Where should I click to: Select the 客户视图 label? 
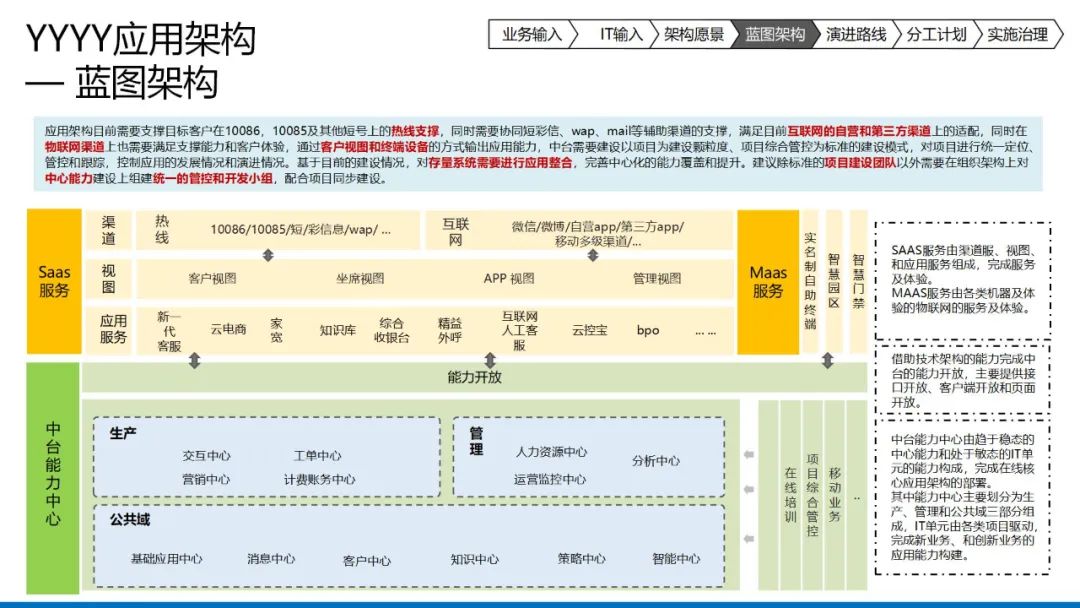pyautogui.click(x=212, y=278)
